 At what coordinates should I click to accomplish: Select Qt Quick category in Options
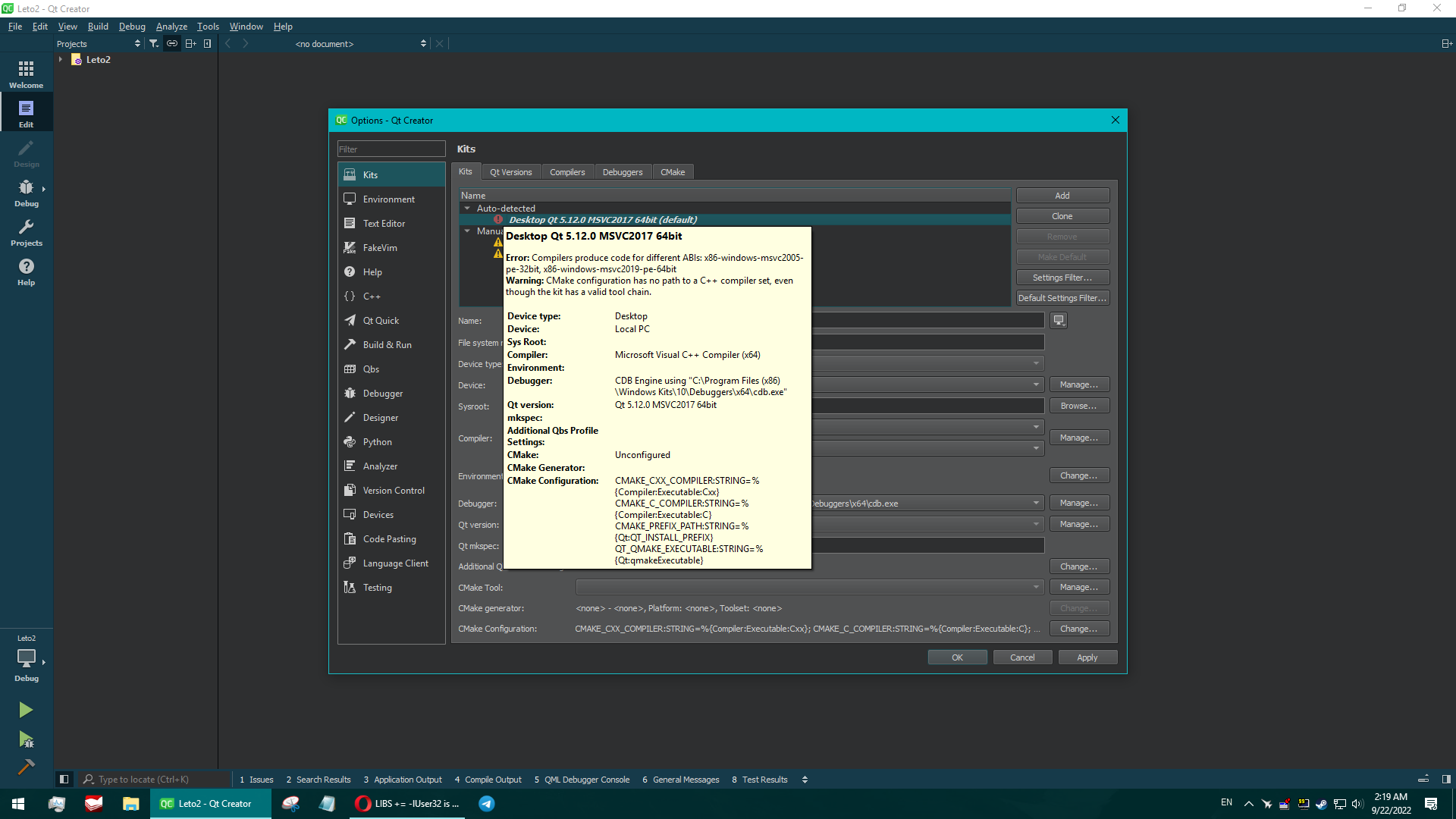click(x=391, y=321)
